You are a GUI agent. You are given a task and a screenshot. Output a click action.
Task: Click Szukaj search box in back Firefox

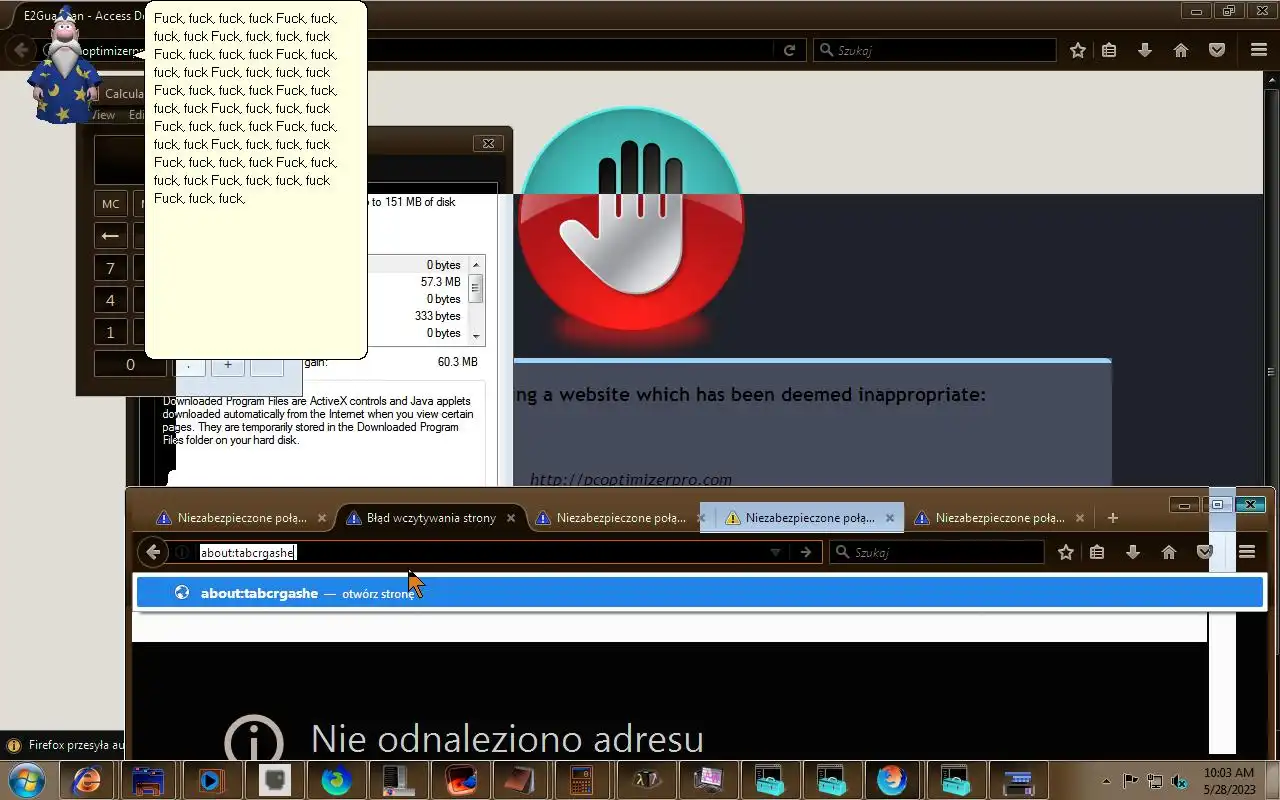[935, 50]
